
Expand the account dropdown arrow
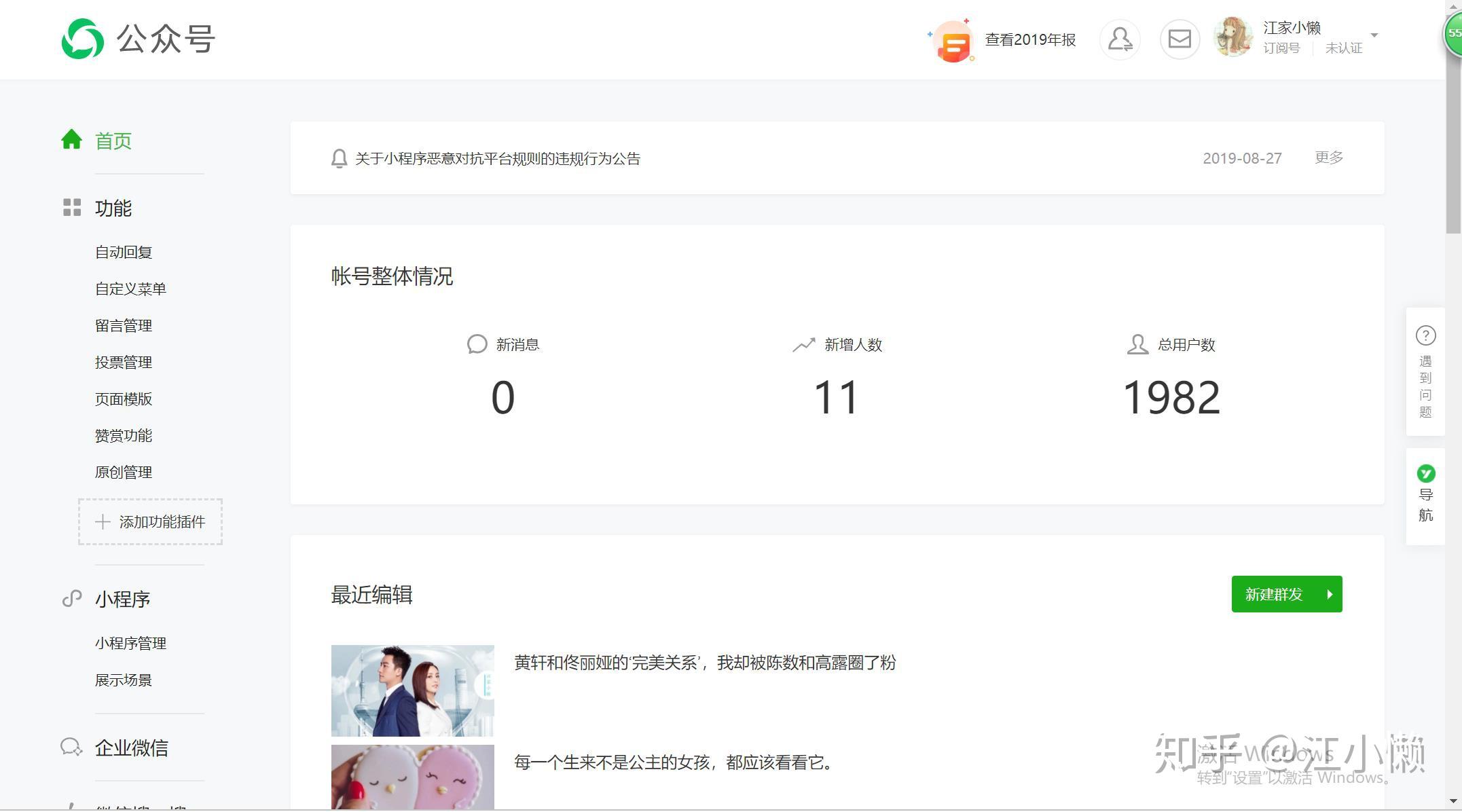pyautogui.click(x=1374, y=35)
